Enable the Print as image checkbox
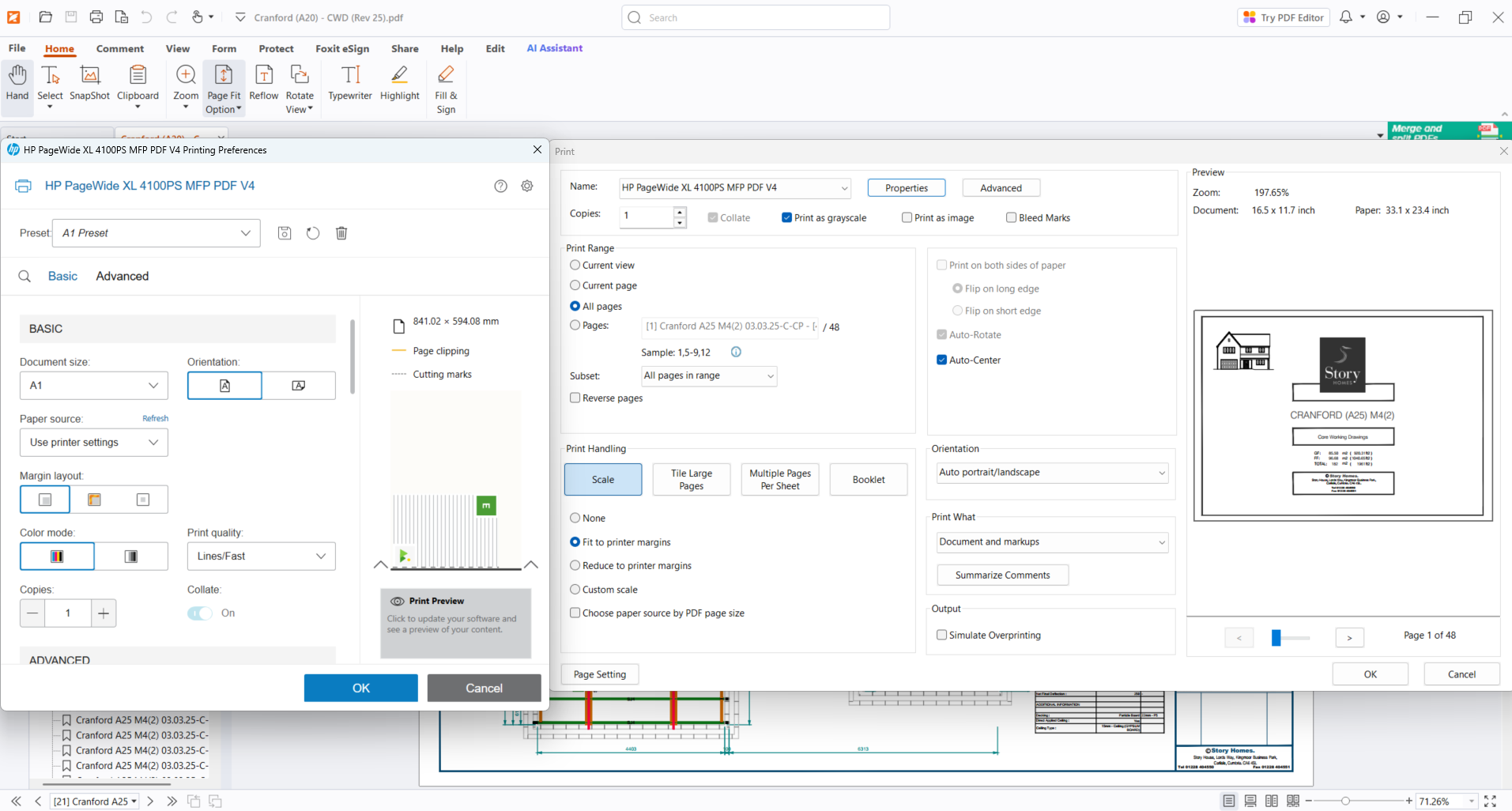Image resolution: width=1512 pixels, height=811 pixels. click(907, 217)
